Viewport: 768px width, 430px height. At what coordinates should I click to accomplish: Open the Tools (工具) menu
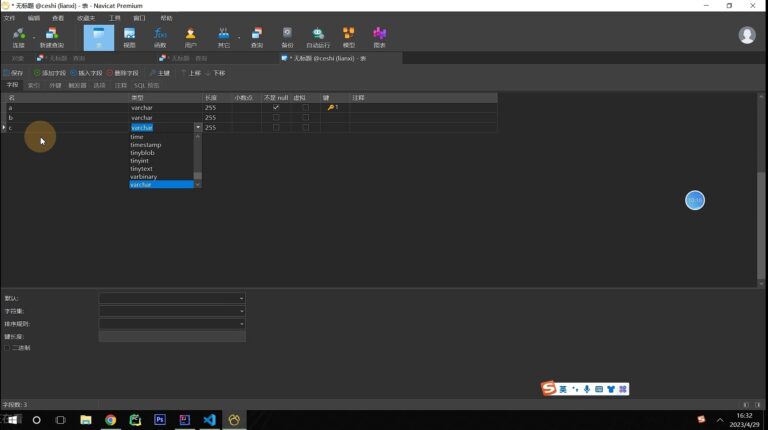(x=115, y=18)
